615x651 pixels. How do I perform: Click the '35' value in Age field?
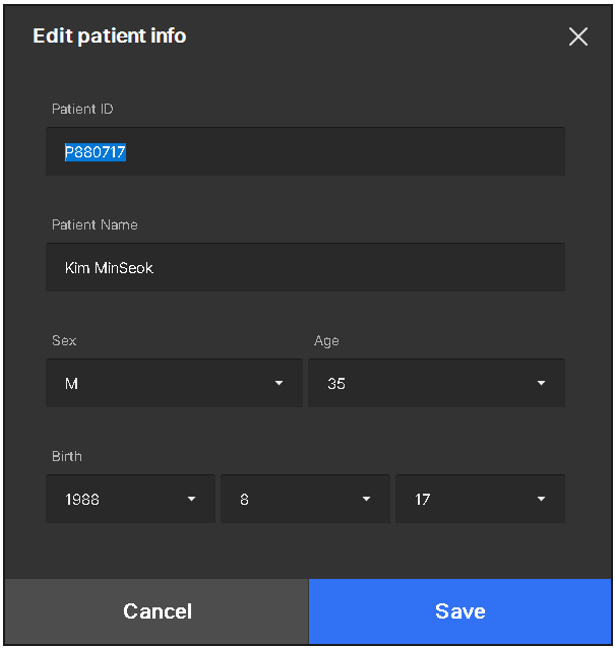click(x=336, y=384)
